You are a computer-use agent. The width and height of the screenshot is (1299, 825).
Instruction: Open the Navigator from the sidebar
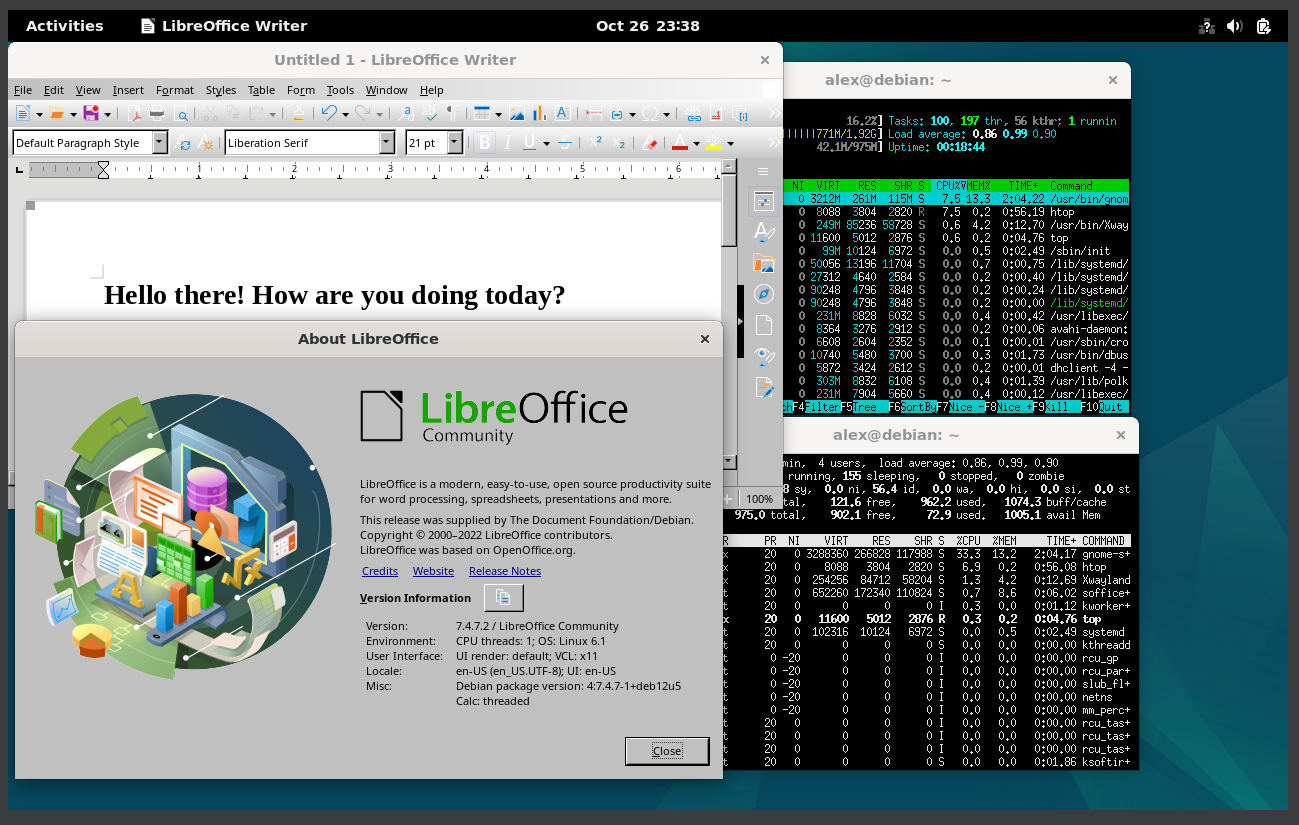click(763, 294)
